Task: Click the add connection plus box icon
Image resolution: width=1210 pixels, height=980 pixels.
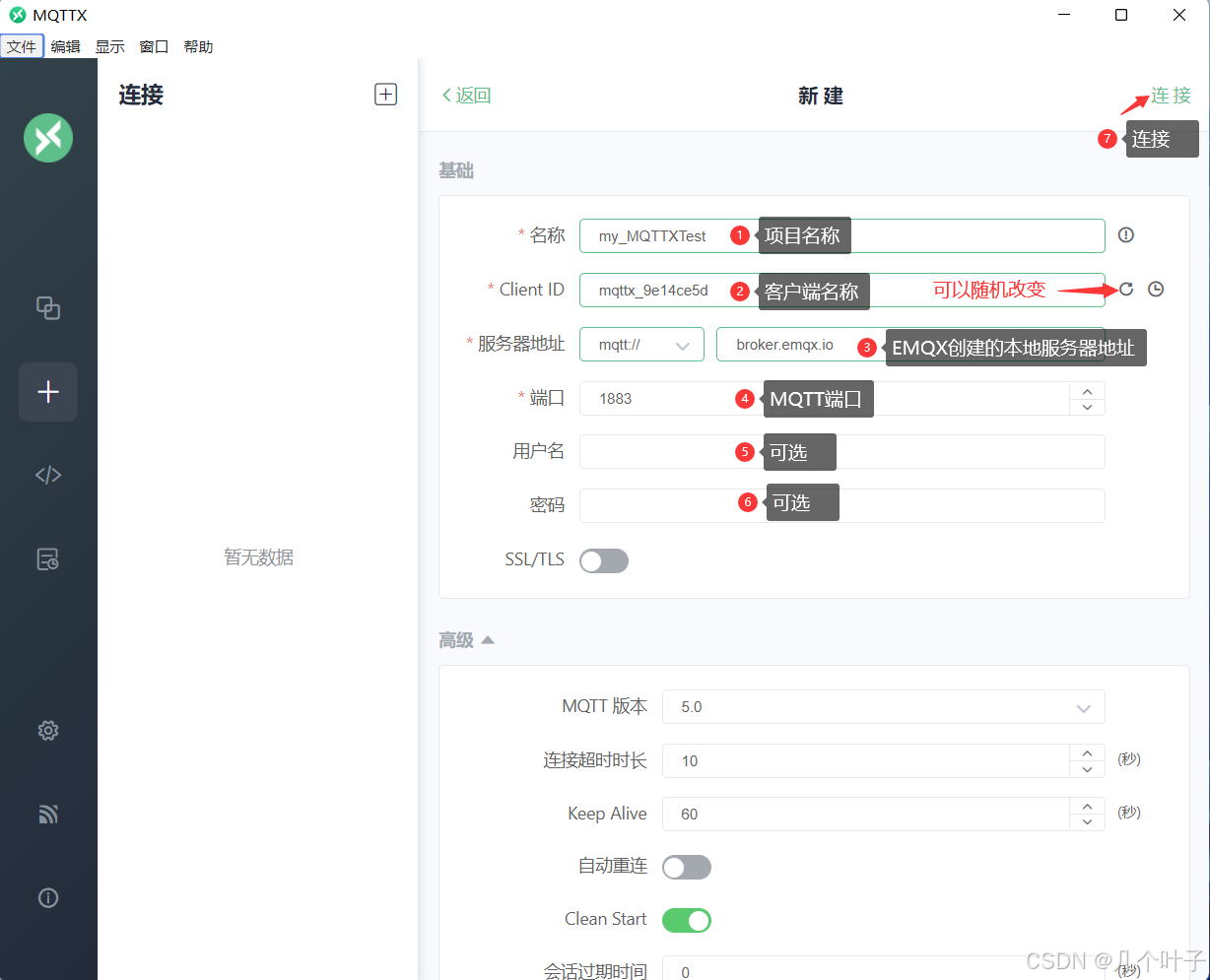Action: (x=385, y=95)
